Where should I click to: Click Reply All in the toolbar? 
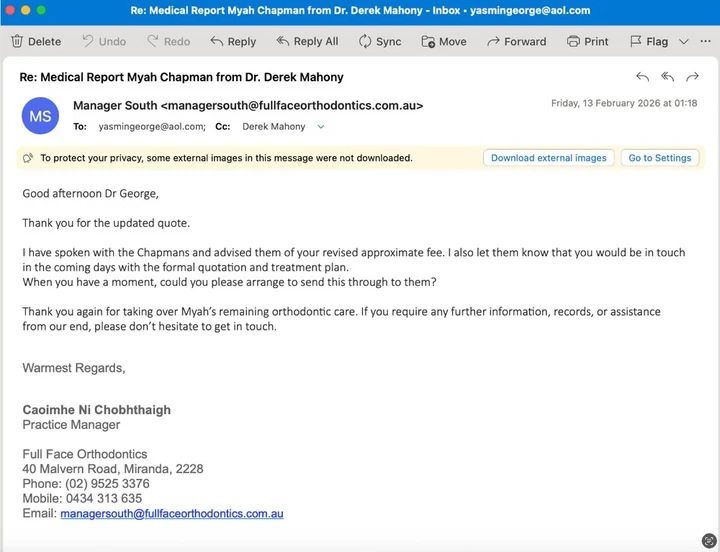(x=307, y=41)
